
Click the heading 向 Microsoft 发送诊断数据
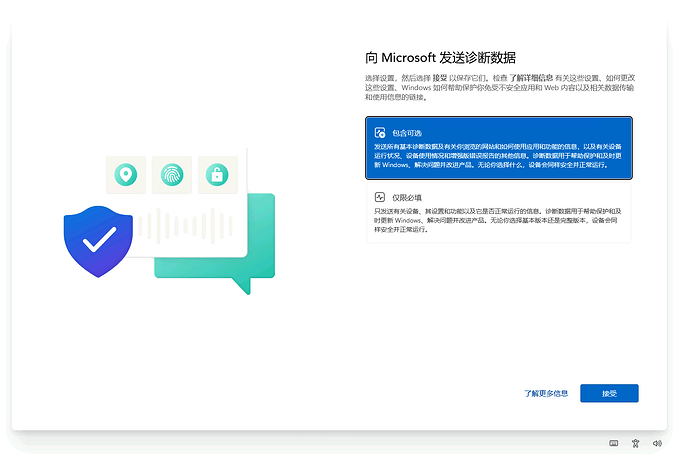pos(440,58)
